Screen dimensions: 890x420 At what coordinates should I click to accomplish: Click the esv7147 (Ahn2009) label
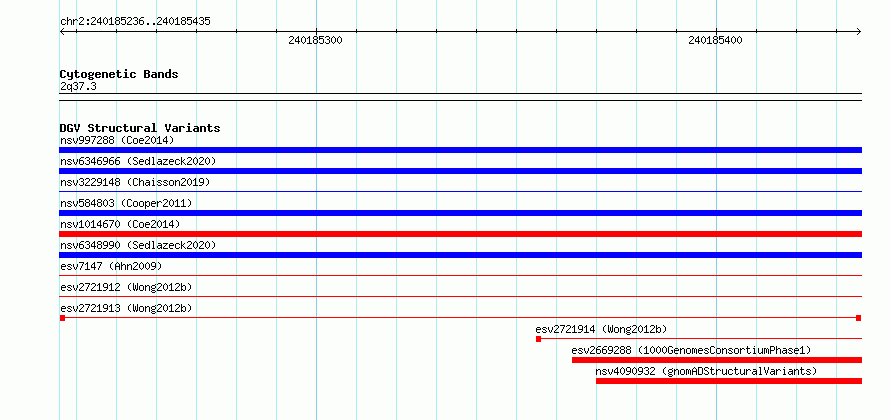point(111,266)
